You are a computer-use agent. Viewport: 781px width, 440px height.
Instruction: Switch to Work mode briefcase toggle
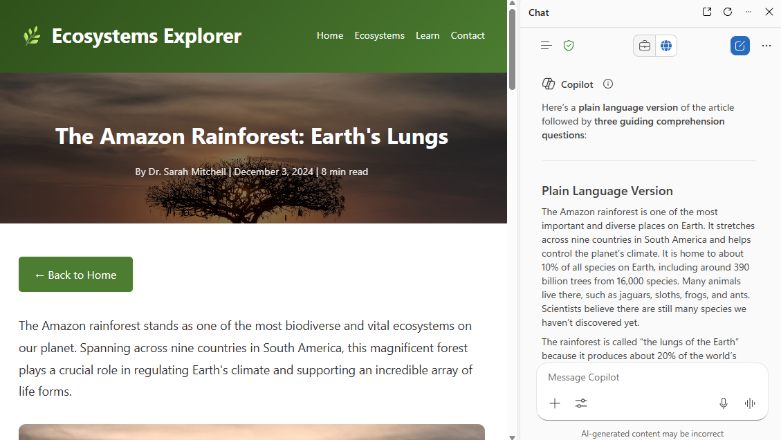[645, 46]
